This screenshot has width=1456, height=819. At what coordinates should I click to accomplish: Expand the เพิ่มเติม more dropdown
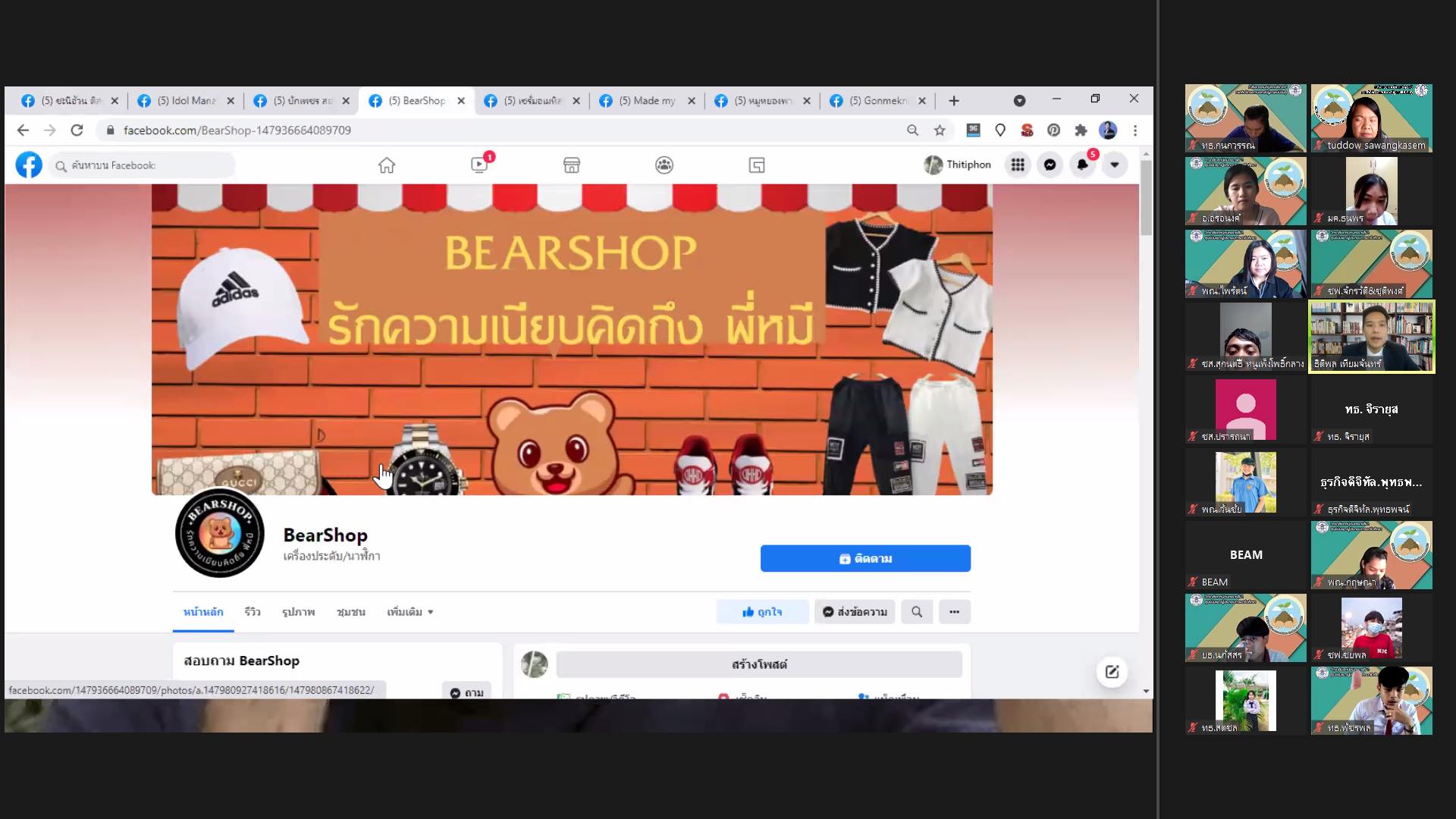[x=410, y=612]
